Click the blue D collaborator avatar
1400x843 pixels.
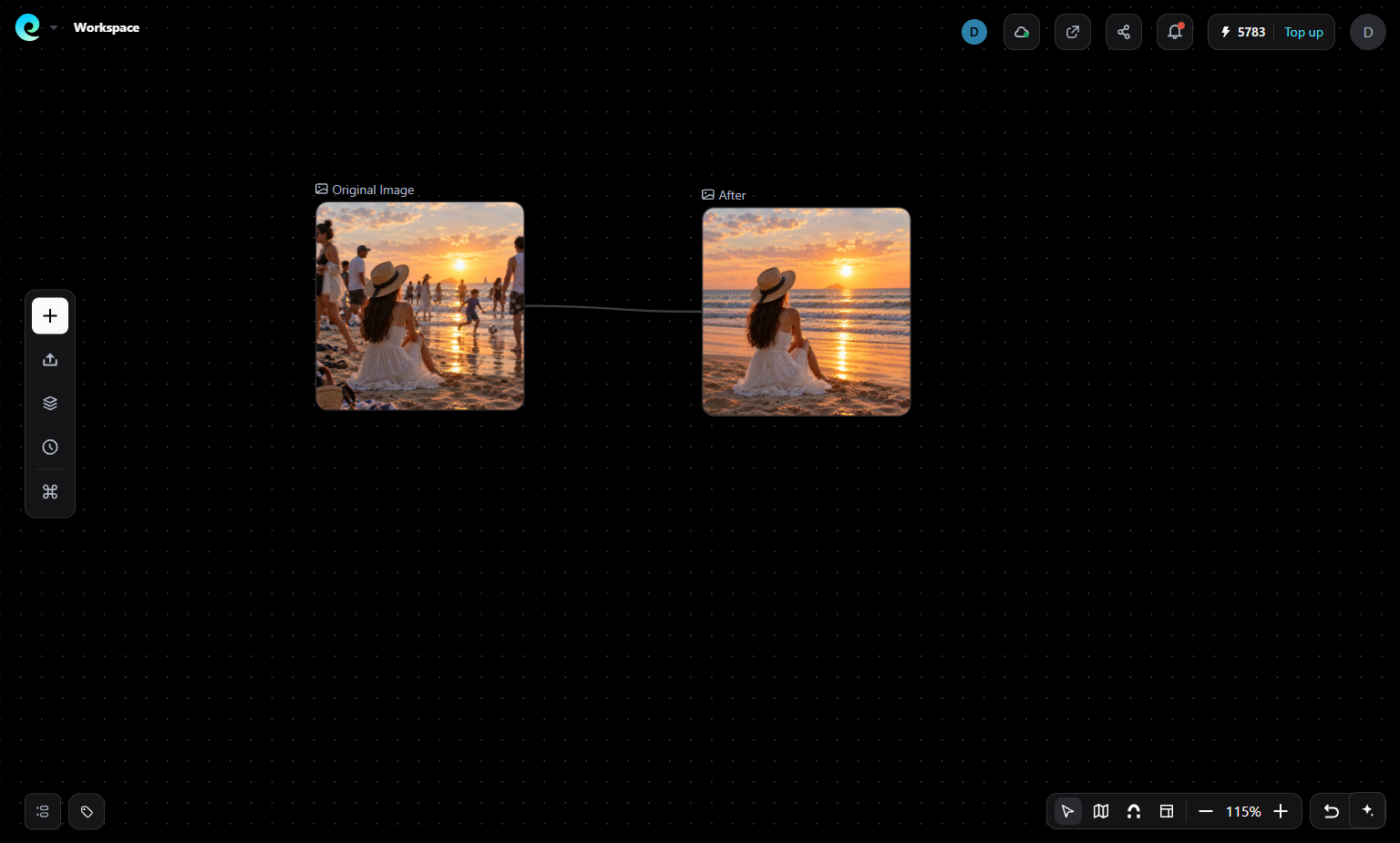[974, 32]
